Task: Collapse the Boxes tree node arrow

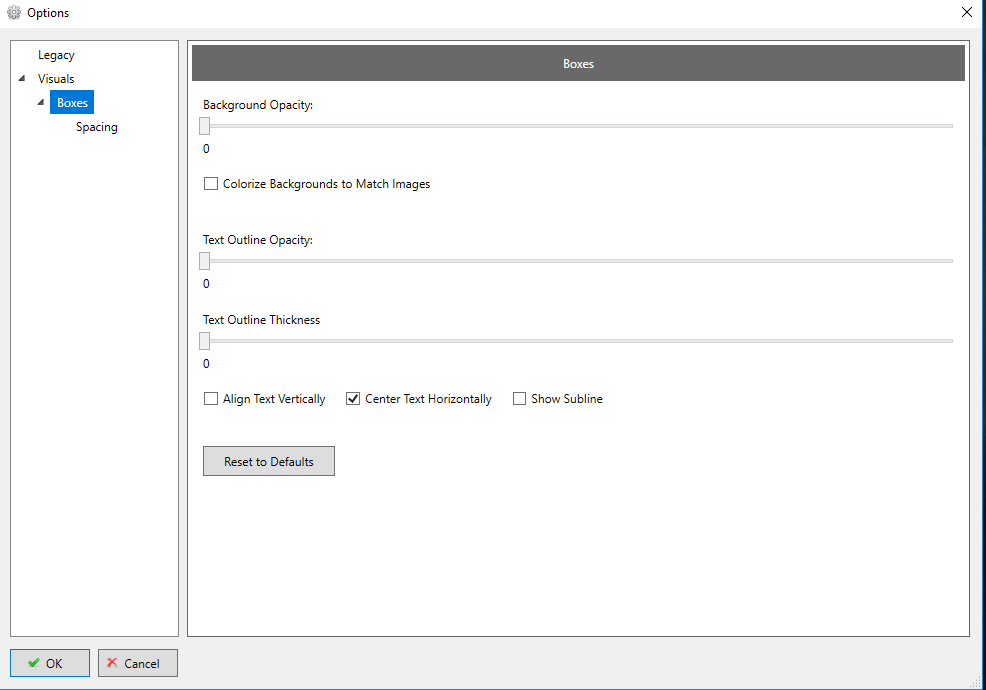Action: click(x=41, y=103)
